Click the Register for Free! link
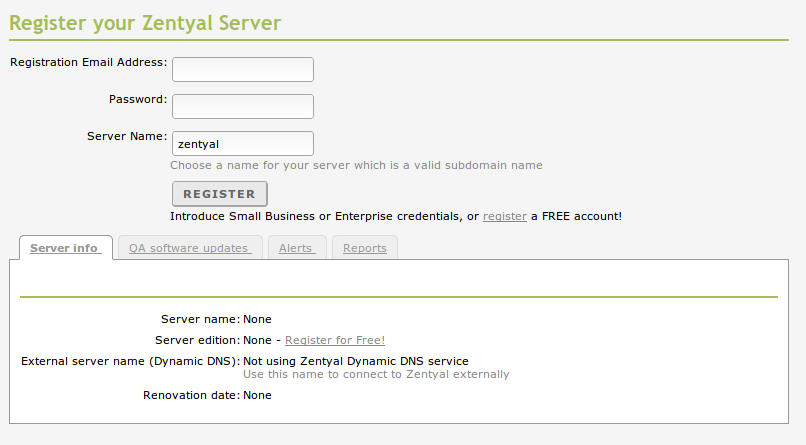806x445 pixels. click(x=335, y=340)
